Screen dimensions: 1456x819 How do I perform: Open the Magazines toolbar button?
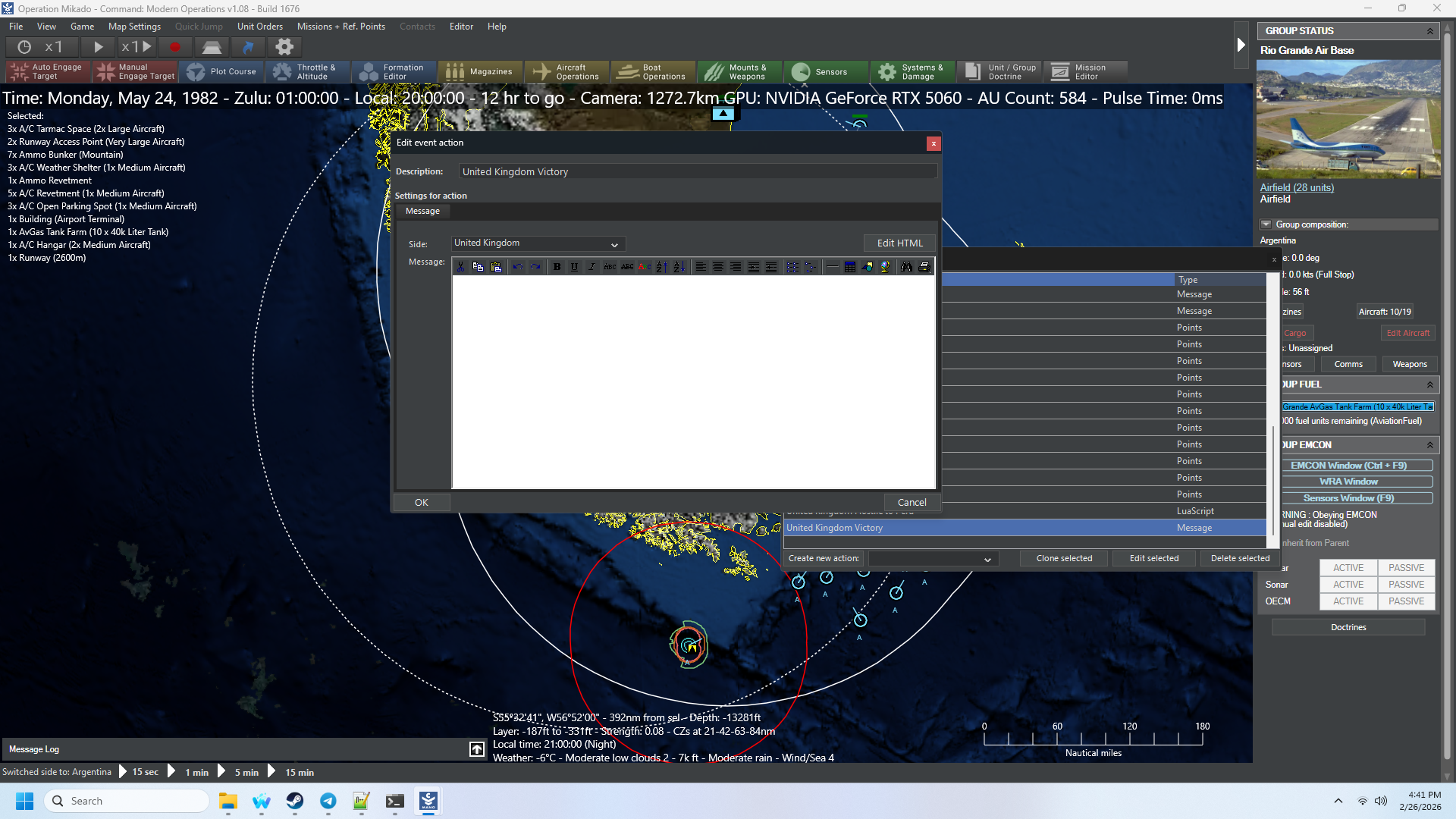pos(480,72)
